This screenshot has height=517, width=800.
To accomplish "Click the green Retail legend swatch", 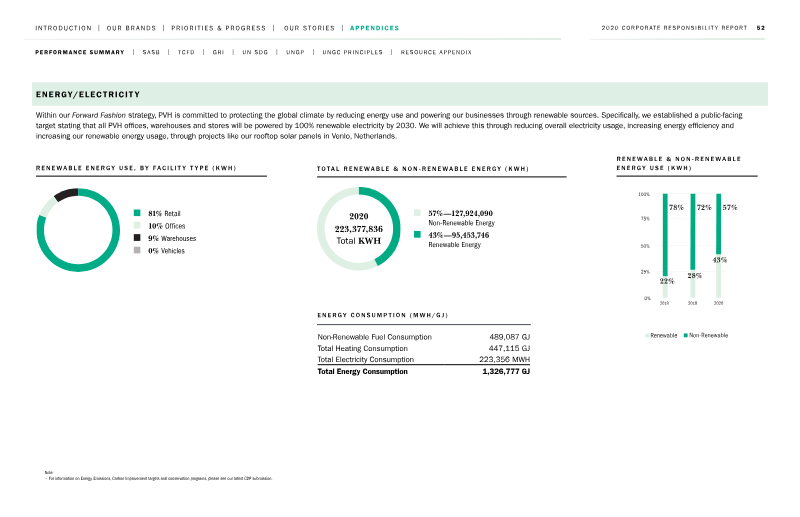I will click(x=137, y=213).
